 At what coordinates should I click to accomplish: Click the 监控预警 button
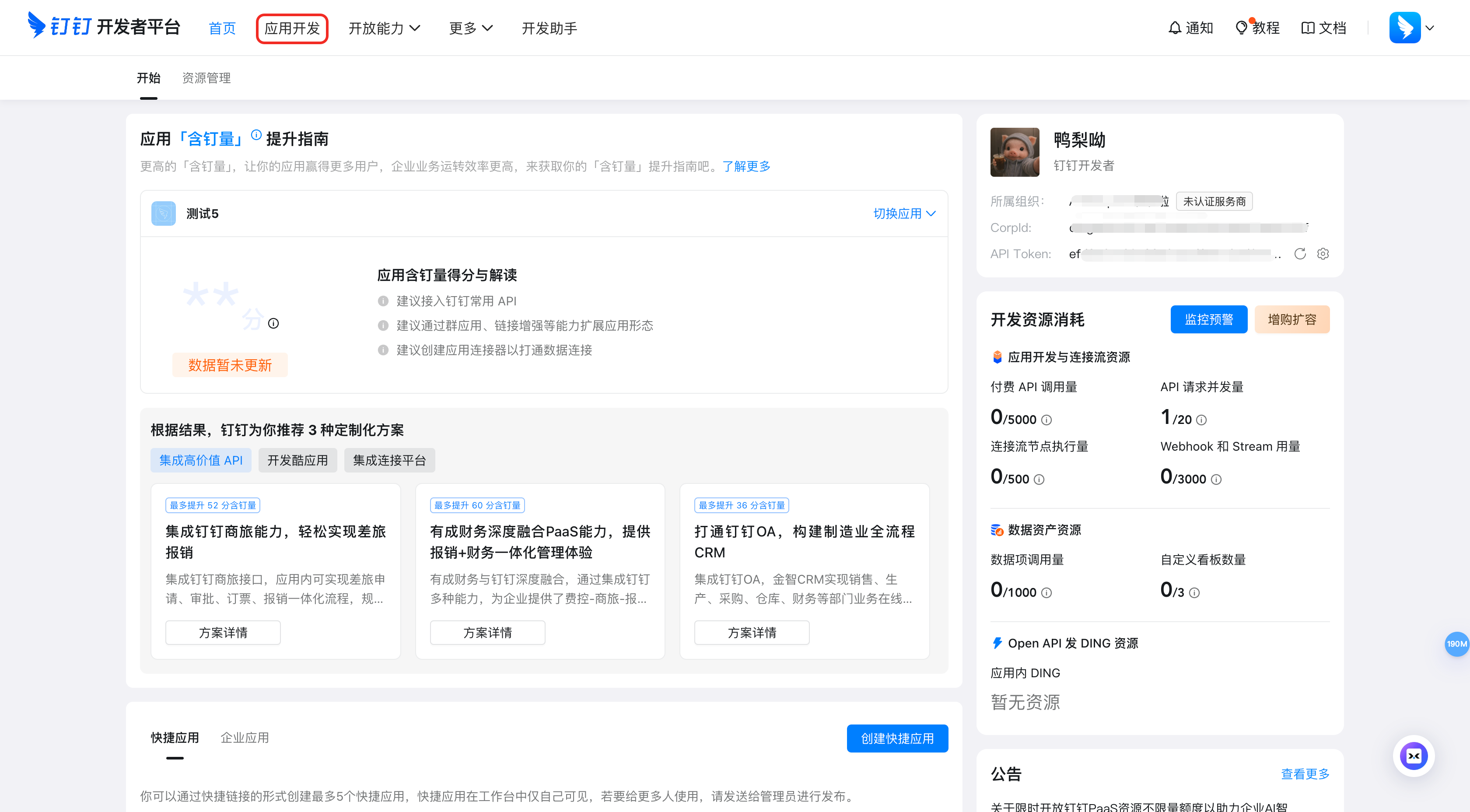(x=1209, y=319)
